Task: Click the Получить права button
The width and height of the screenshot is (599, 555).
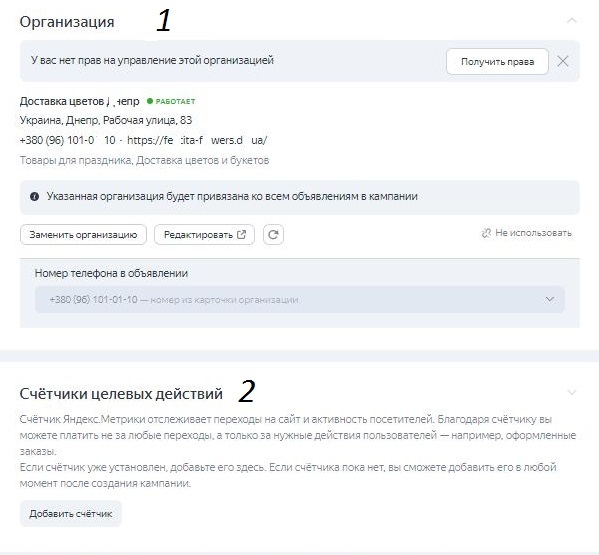Action: tap(497, 61)
